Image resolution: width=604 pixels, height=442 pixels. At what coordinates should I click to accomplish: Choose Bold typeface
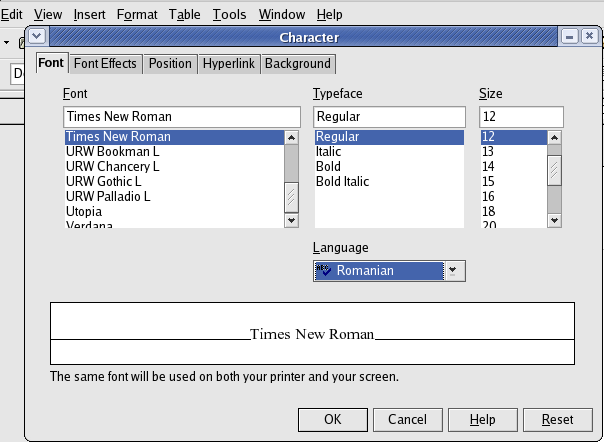(x=389, y=166)
